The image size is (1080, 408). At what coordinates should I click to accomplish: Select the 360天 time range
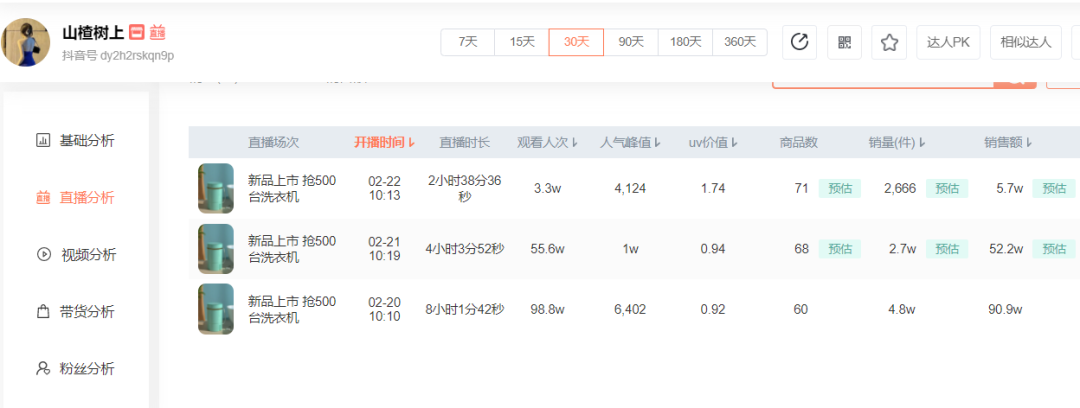tap(740, 42)
